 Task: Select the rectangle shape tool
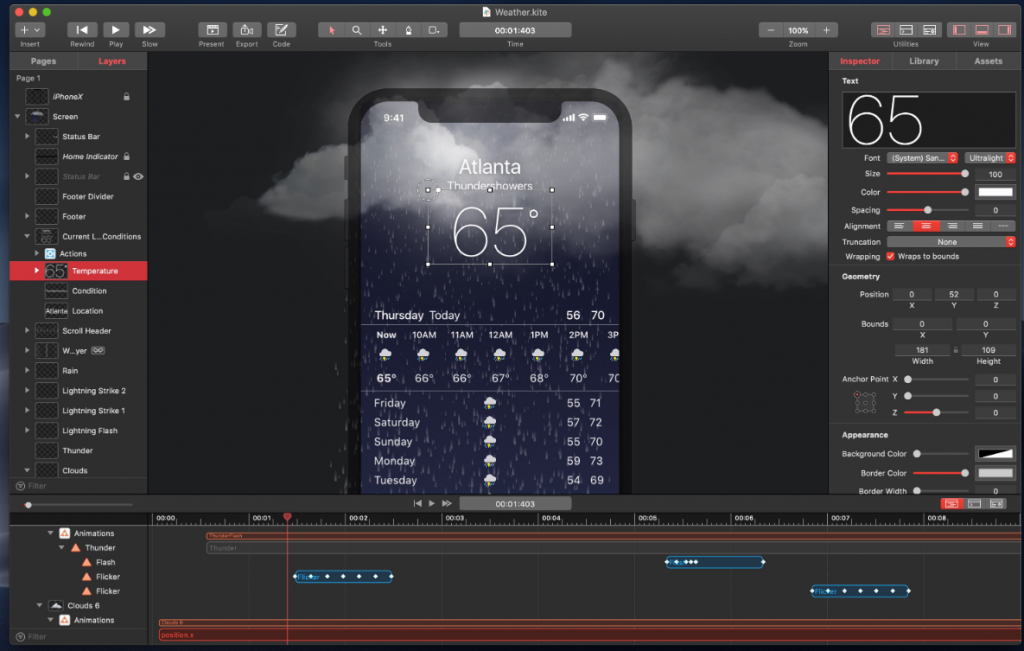(x=434, y=30)
